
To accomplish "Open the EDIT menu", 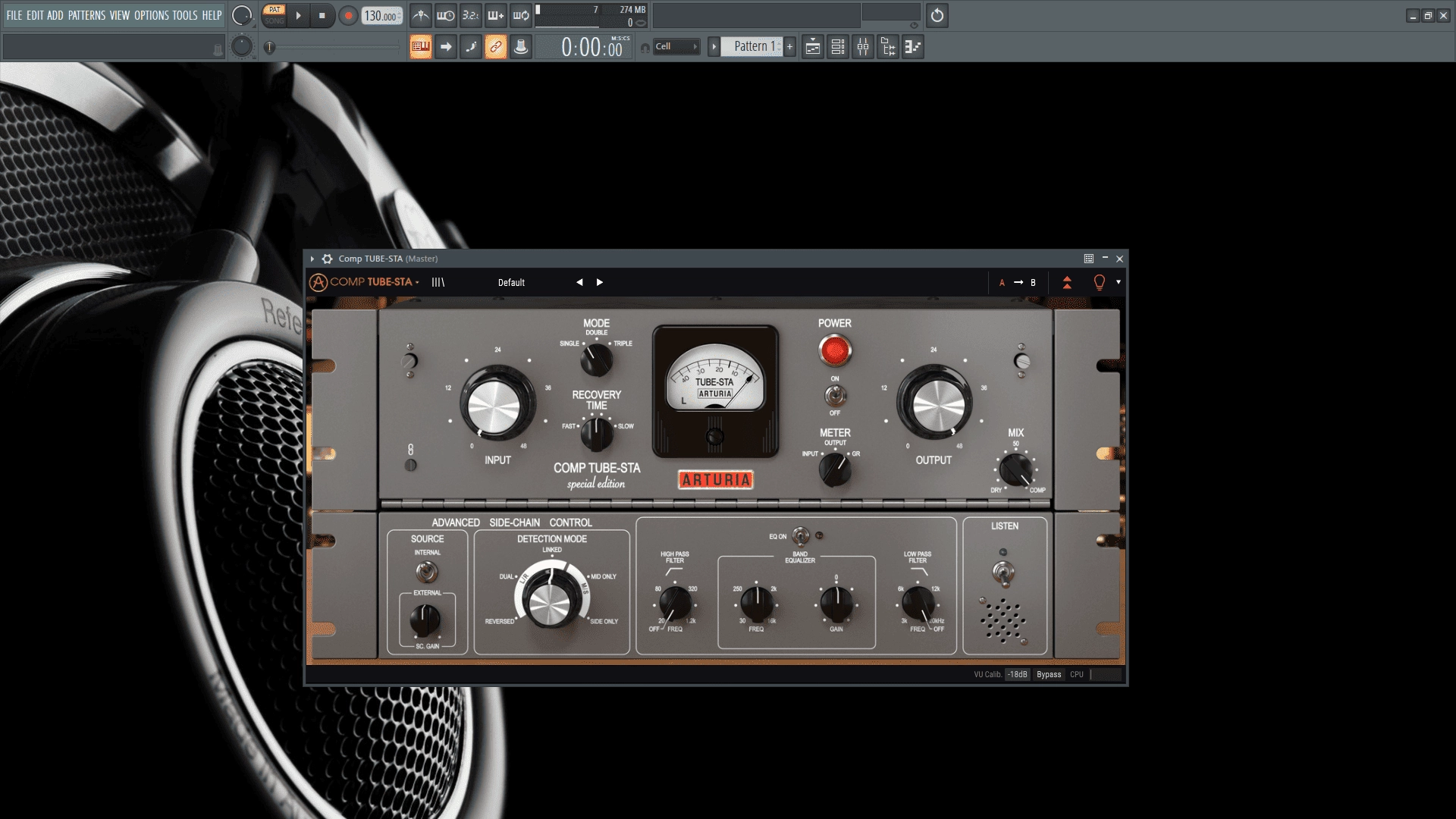I will (35, 15).
